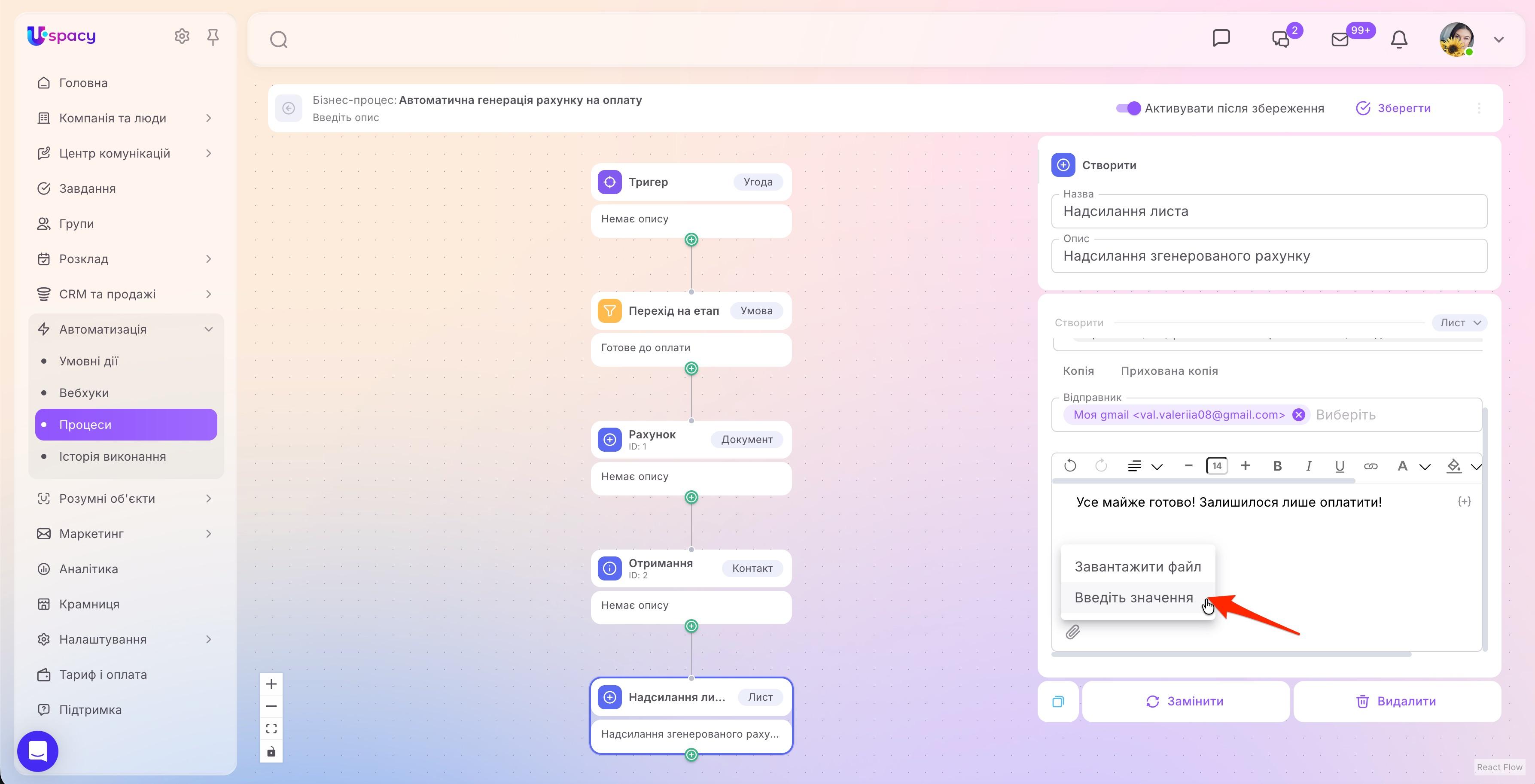Screen dimensions: 1535x784
Task: Click the Назва input field
Action: [1269, 212]
